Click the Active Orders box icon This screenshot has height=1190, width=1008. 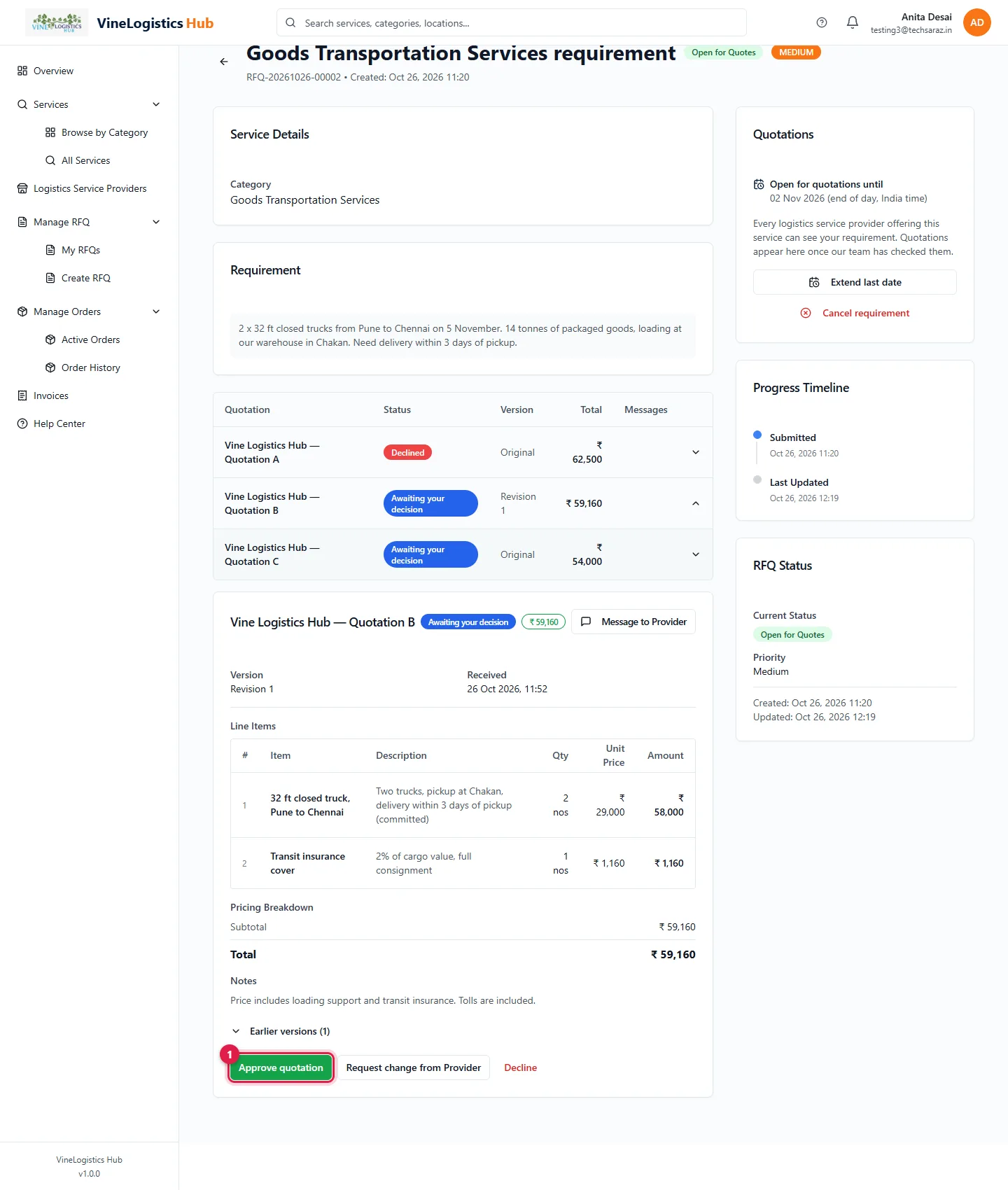tap(50, 339)
